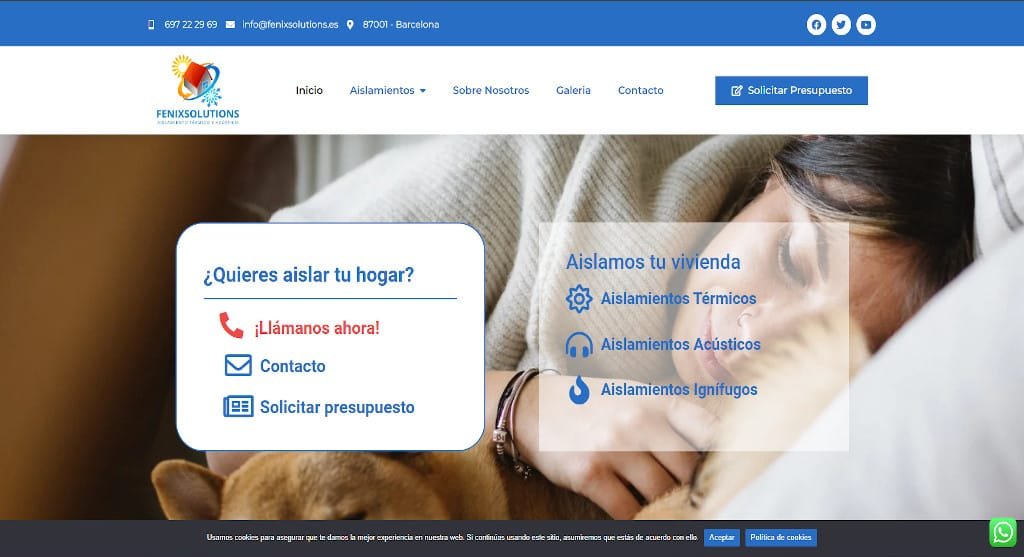Expand the Aislamientos dropdown menu

pos(388,90)
